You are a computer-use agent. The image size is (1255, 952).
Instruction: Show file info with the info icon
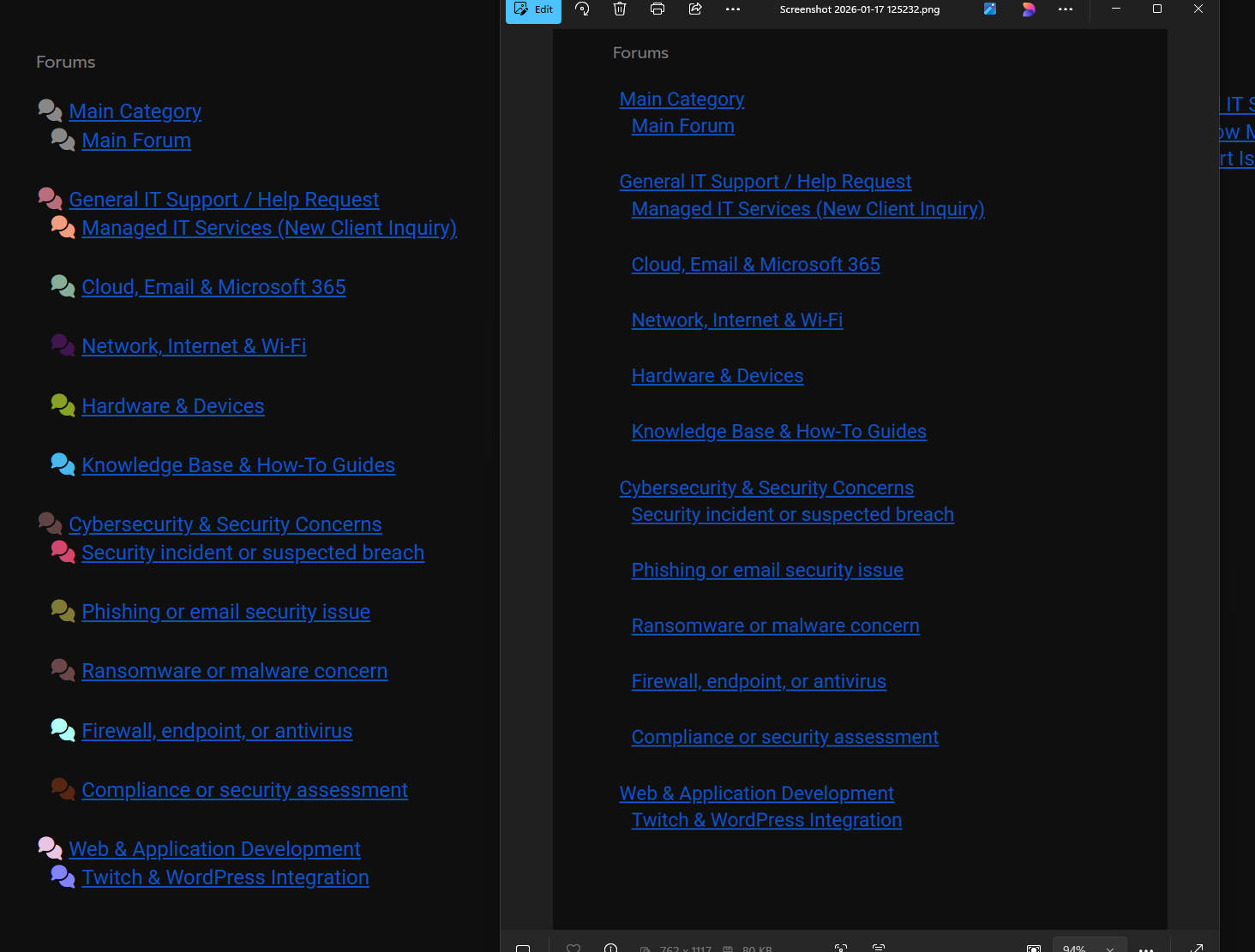(x=610, y=948)
